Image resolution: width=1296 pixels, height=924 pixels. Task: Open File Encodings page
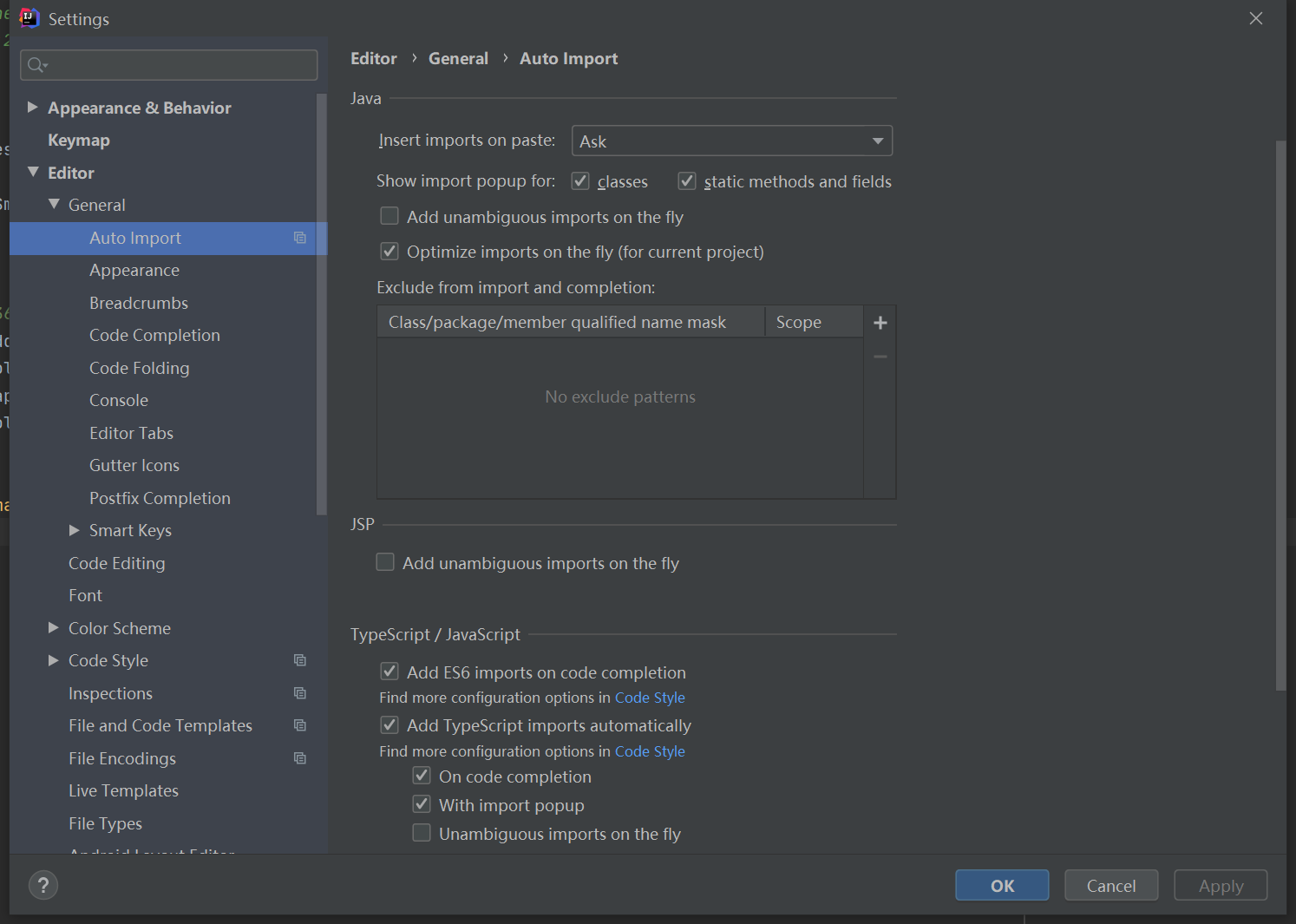pos(122,758)
